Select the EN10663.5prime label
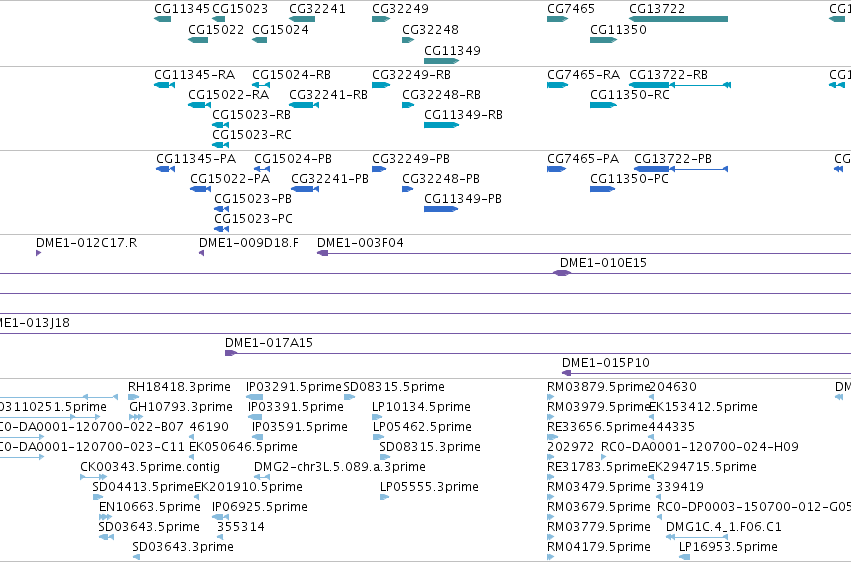Screen dimensions: 851x562 (149, 507)
